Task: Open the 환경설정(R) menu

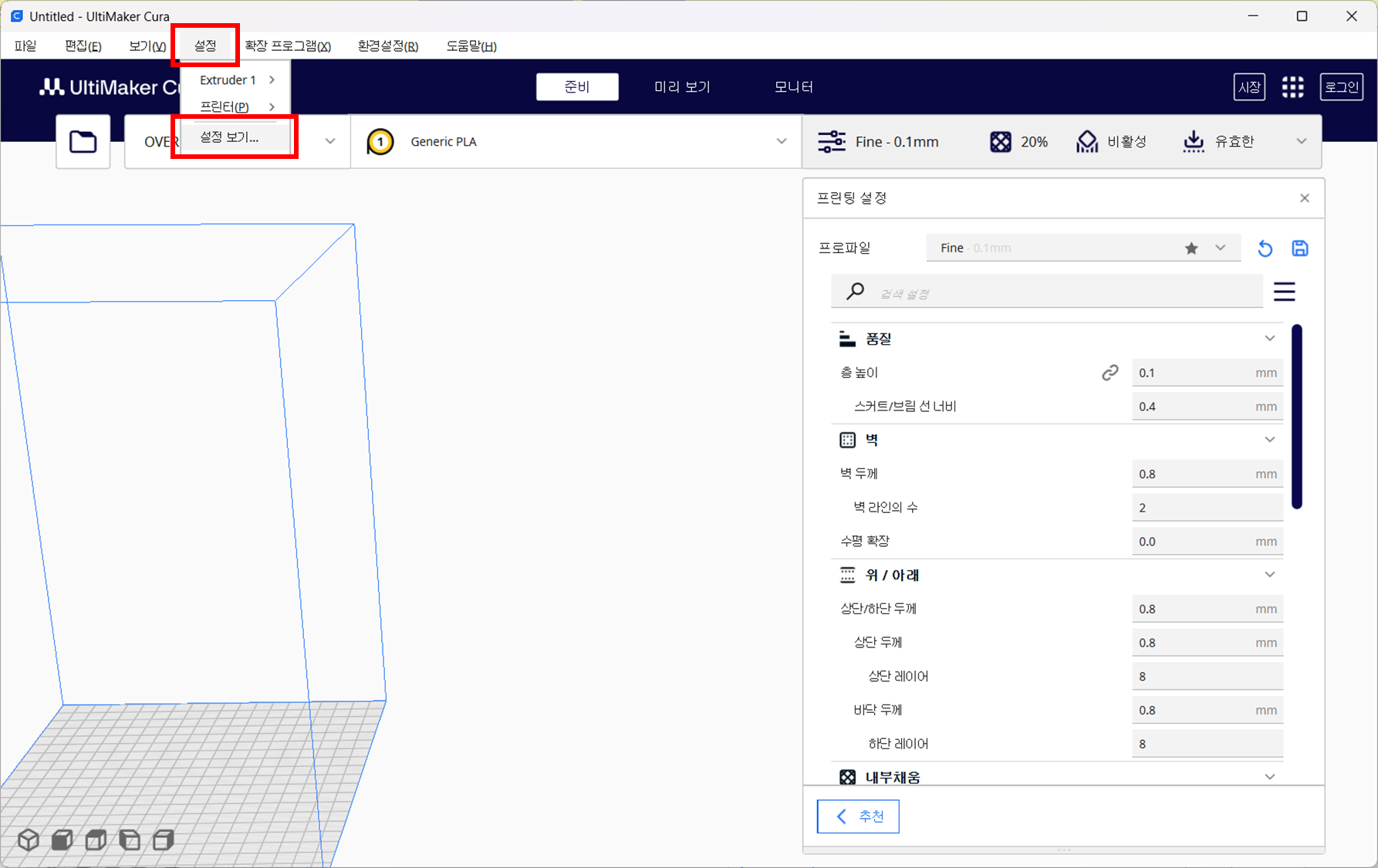Action: pyautogui.click(x=388, y=46)
